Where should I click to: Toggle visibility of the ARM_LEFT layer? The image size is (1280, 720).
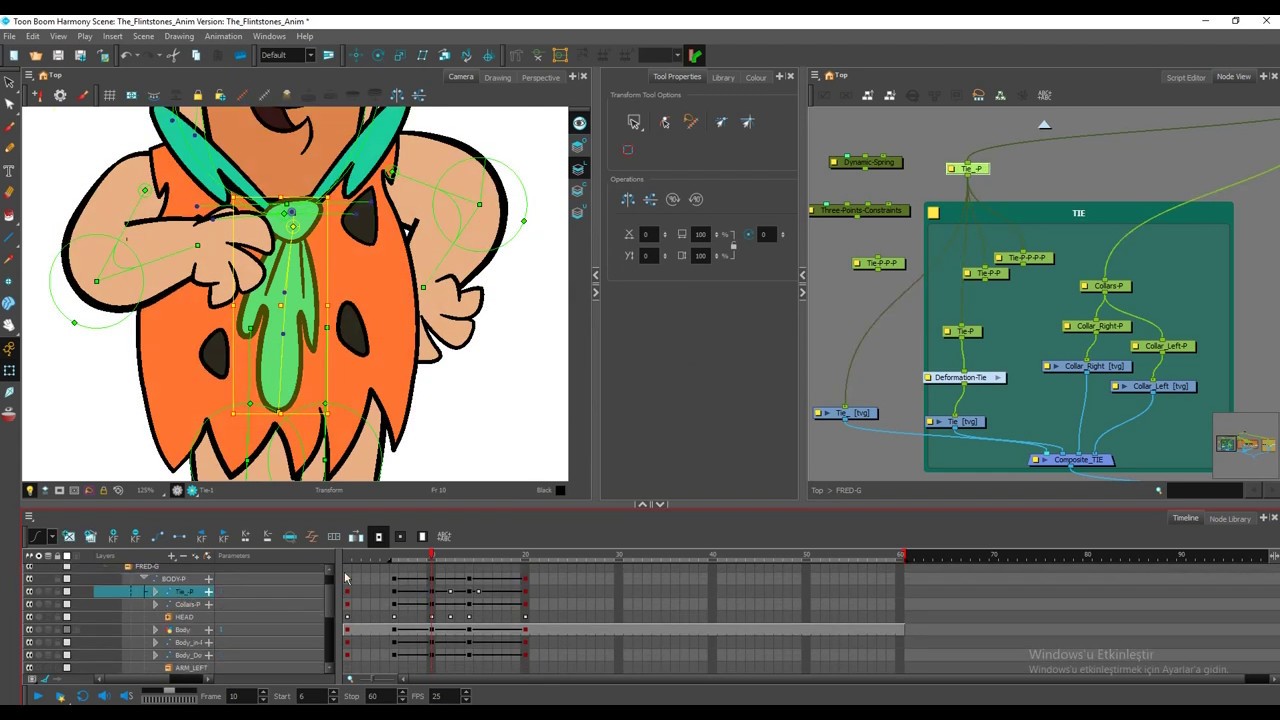coord(29,668)
